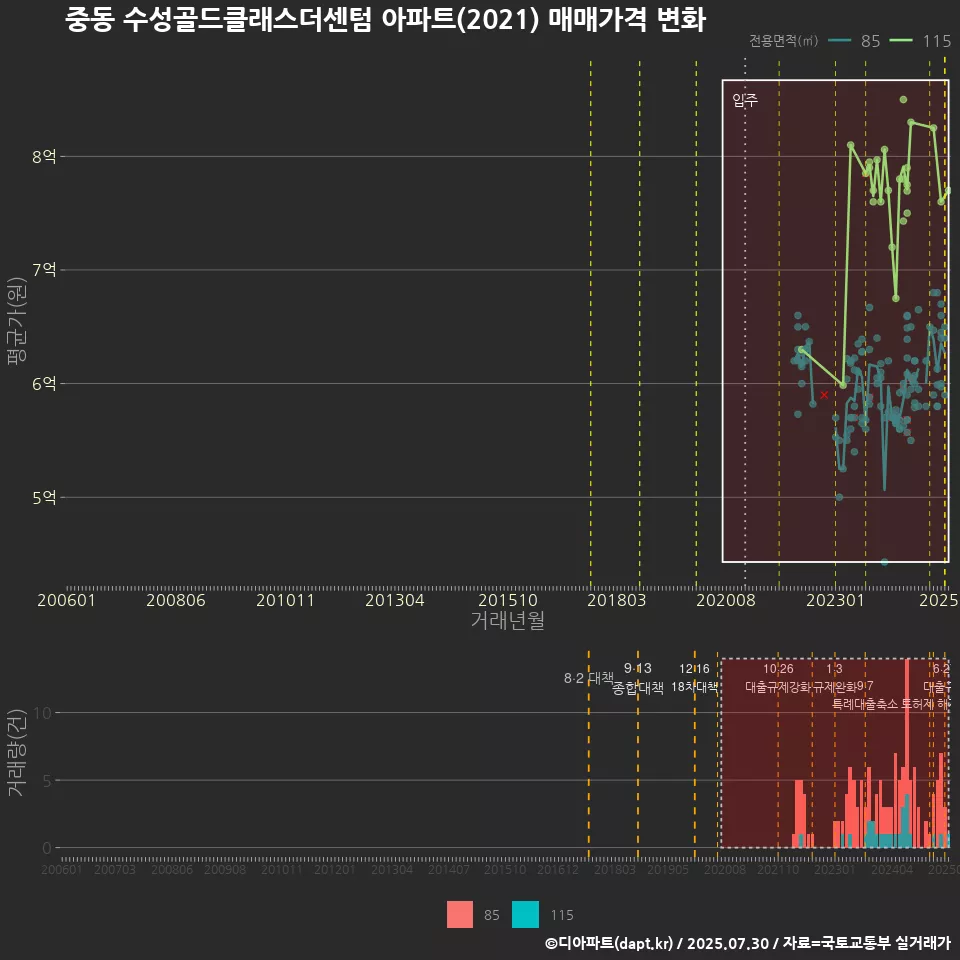Click the '6억' price axis label
The width and height of the screenshot is (960, 960).
coord(44,383)
